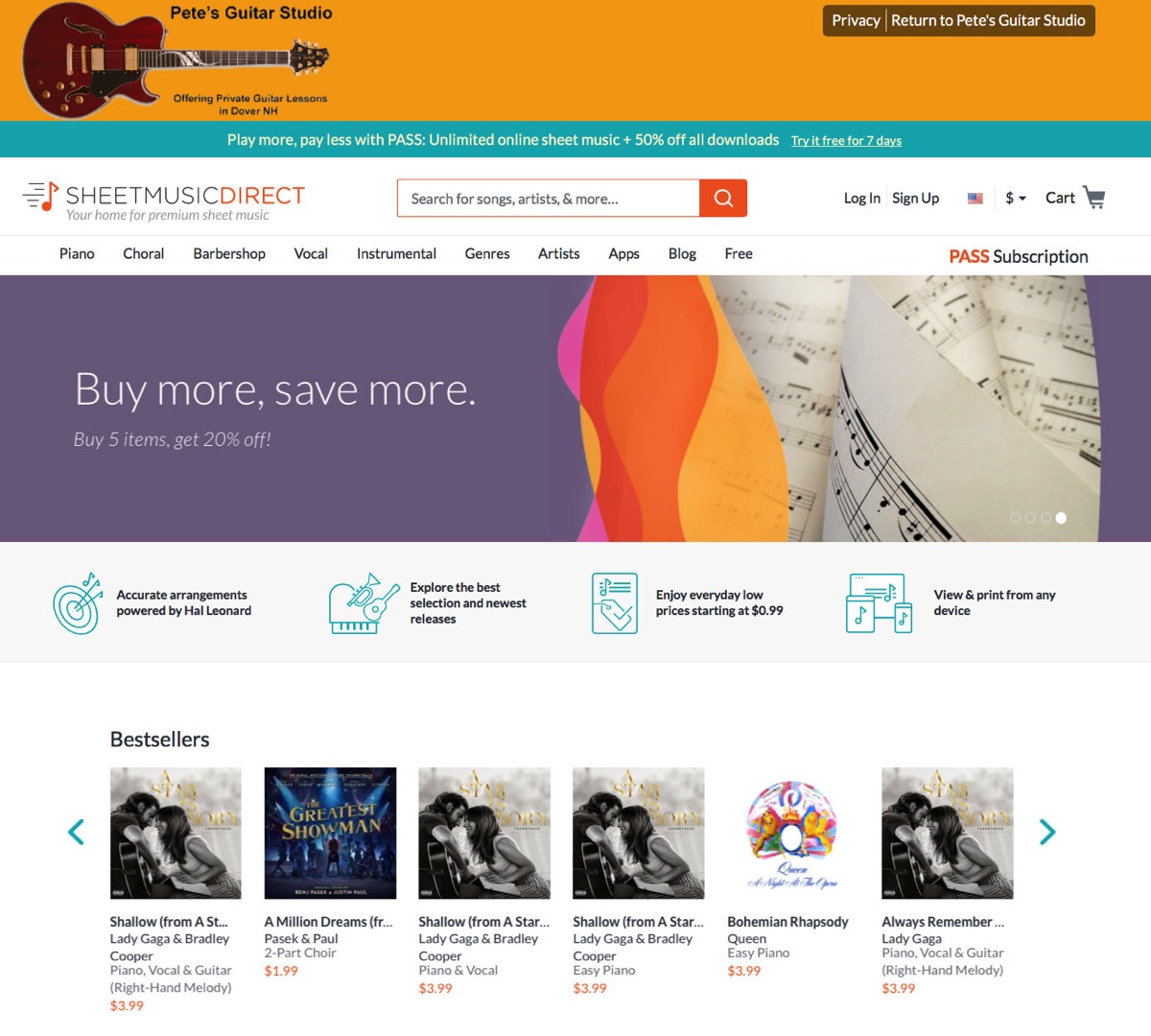Viewport: 1151px width, 1036px height.
Task: Click the multi-device view and print icon
Action: click(878, 603)
